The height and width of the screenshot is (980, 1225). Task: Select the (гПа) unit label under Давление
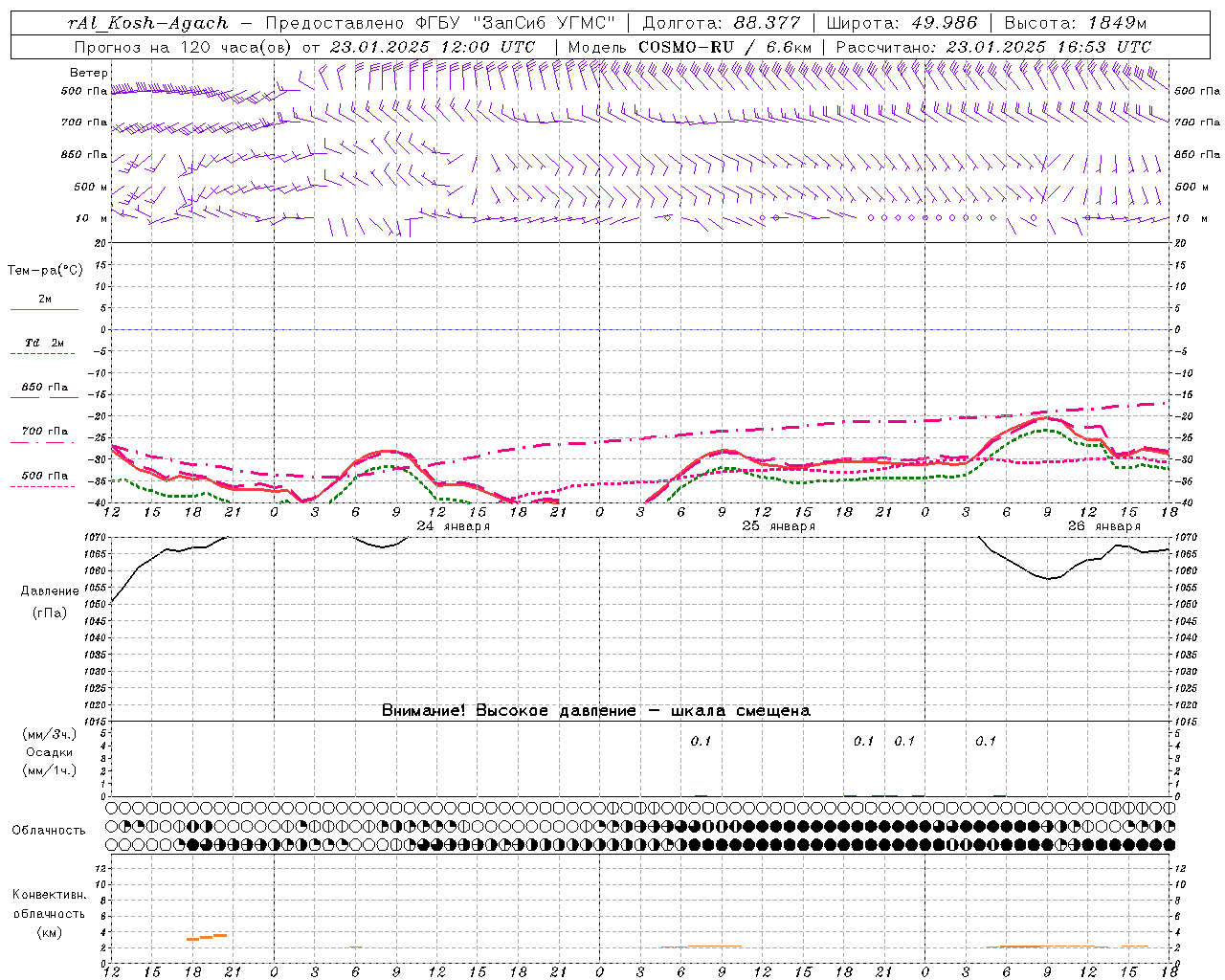click(50, 613)
